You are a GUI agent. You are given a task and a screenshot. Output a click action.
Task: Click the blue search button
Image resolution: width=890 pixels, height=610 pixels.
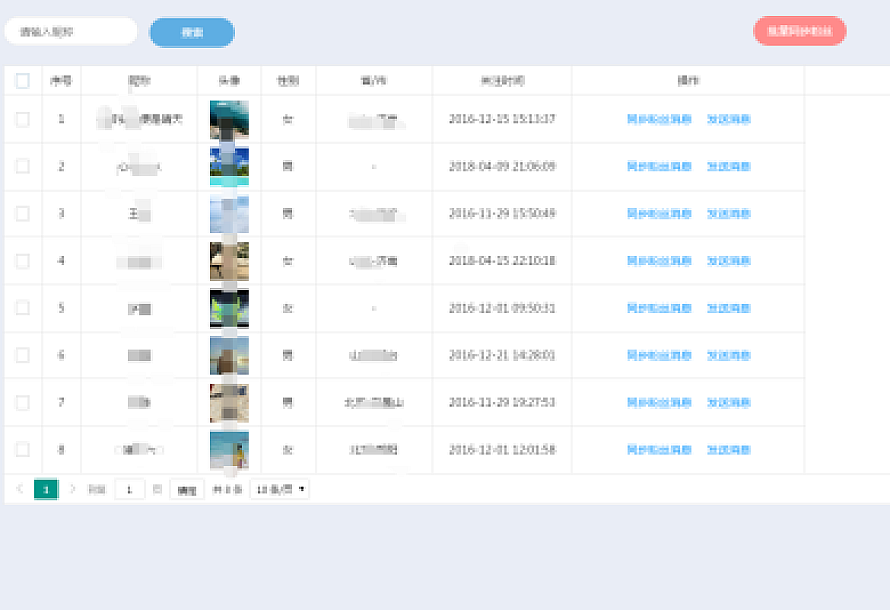coord(192,32)
